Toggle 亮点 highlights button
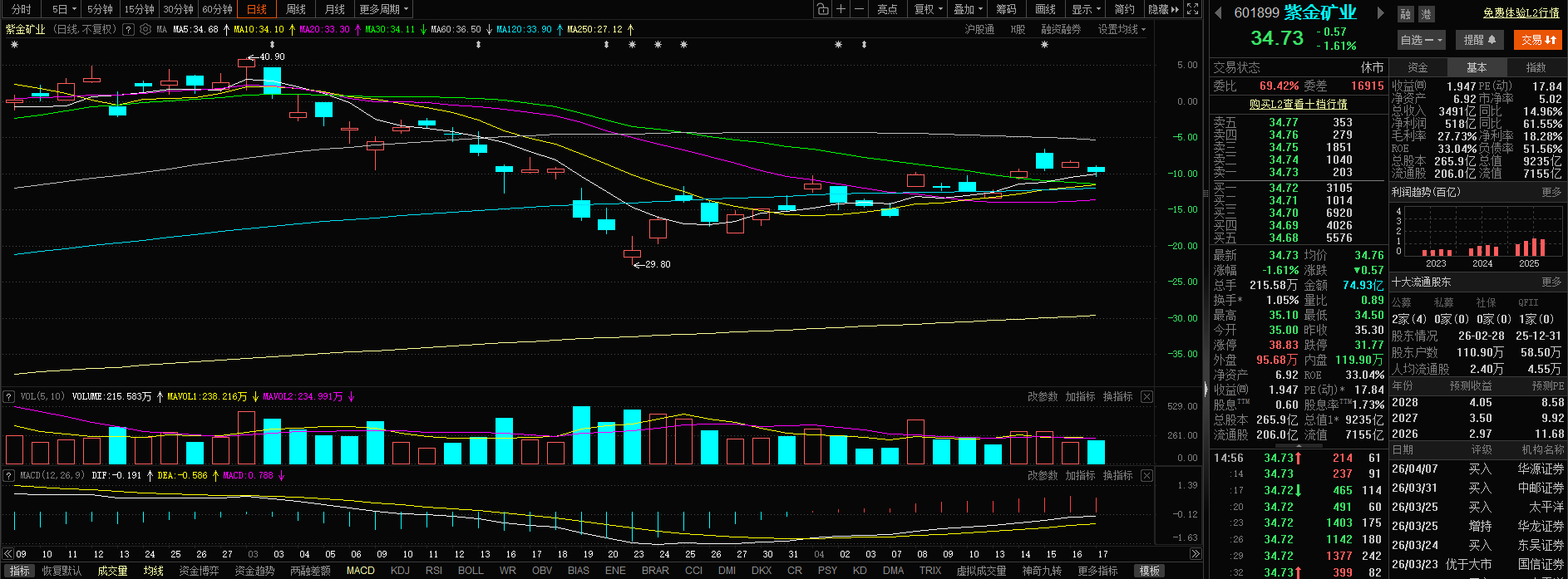This screenshot has height=579, width=1568. tap(887, 9)
